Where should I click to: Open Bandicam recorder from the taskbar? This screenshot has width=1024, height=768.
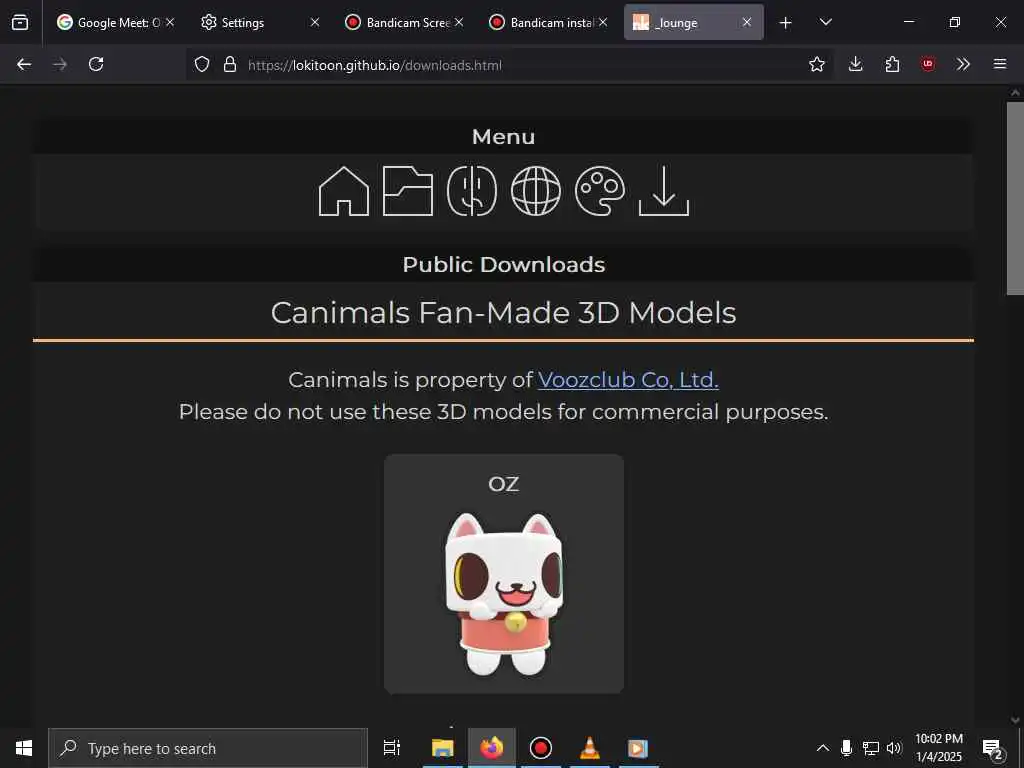(541, 748)
